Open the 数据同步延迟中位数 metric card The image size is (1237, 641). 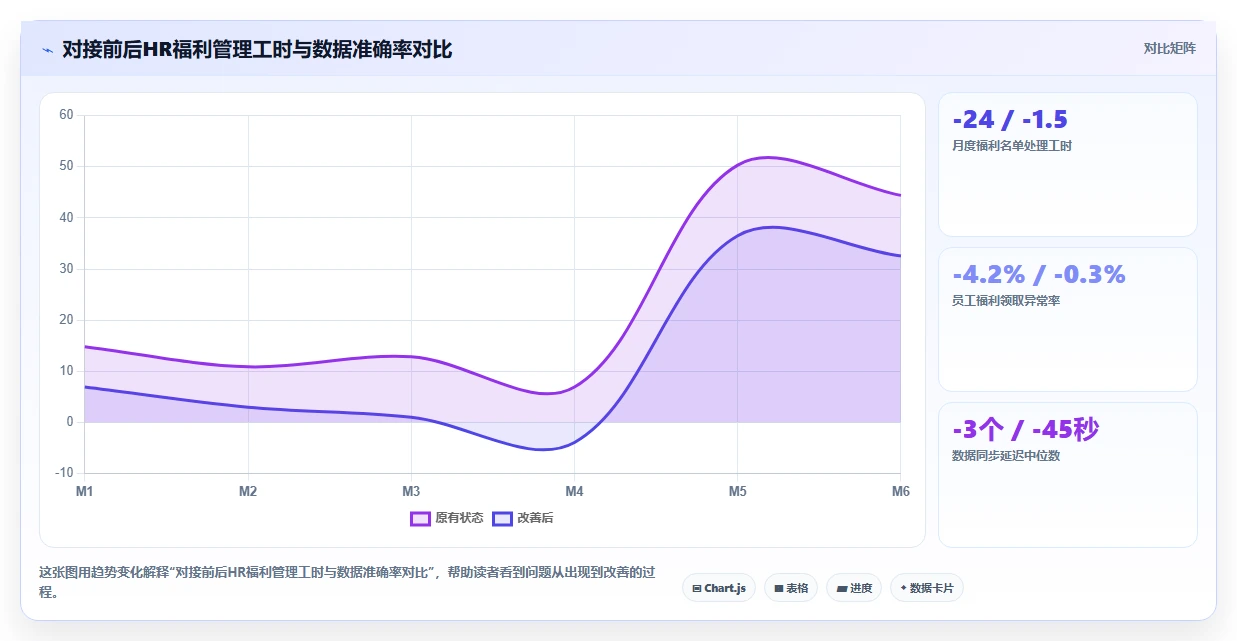[1067, 475]
